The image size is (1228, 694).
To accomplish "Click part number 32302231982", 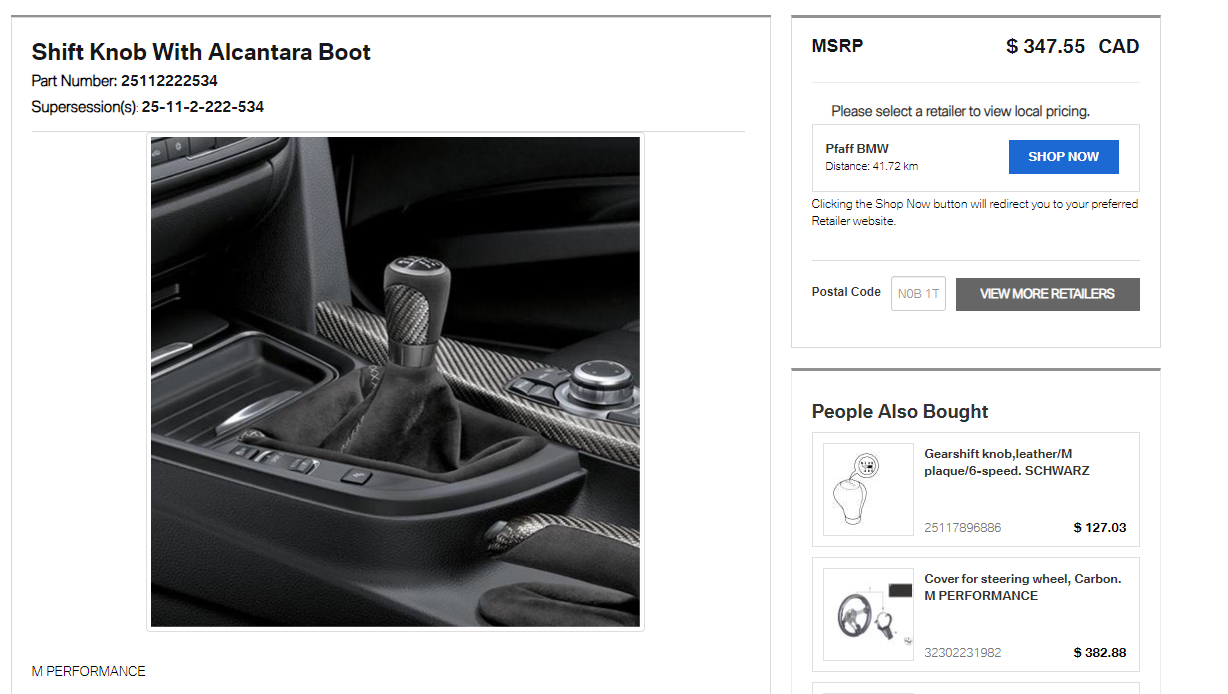I will [962, 653].
